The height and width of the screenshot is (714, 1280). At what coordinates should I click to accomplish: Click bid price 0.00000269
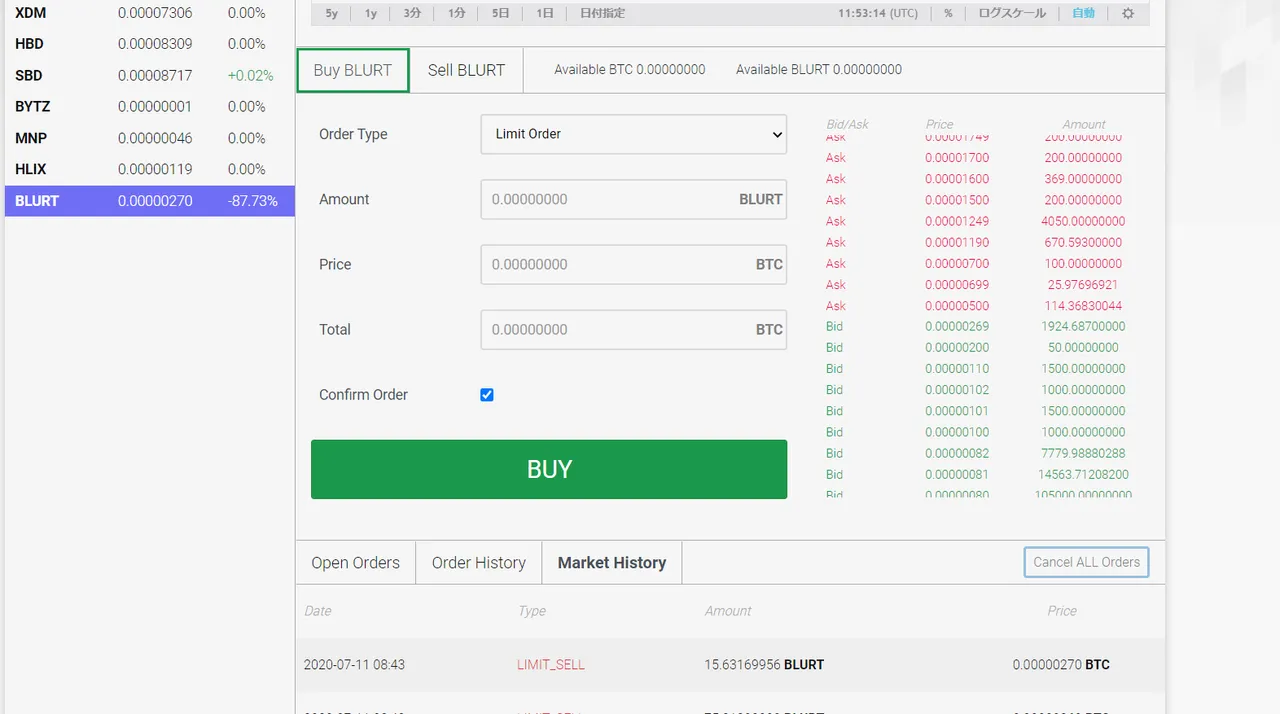tap(957, 327)
